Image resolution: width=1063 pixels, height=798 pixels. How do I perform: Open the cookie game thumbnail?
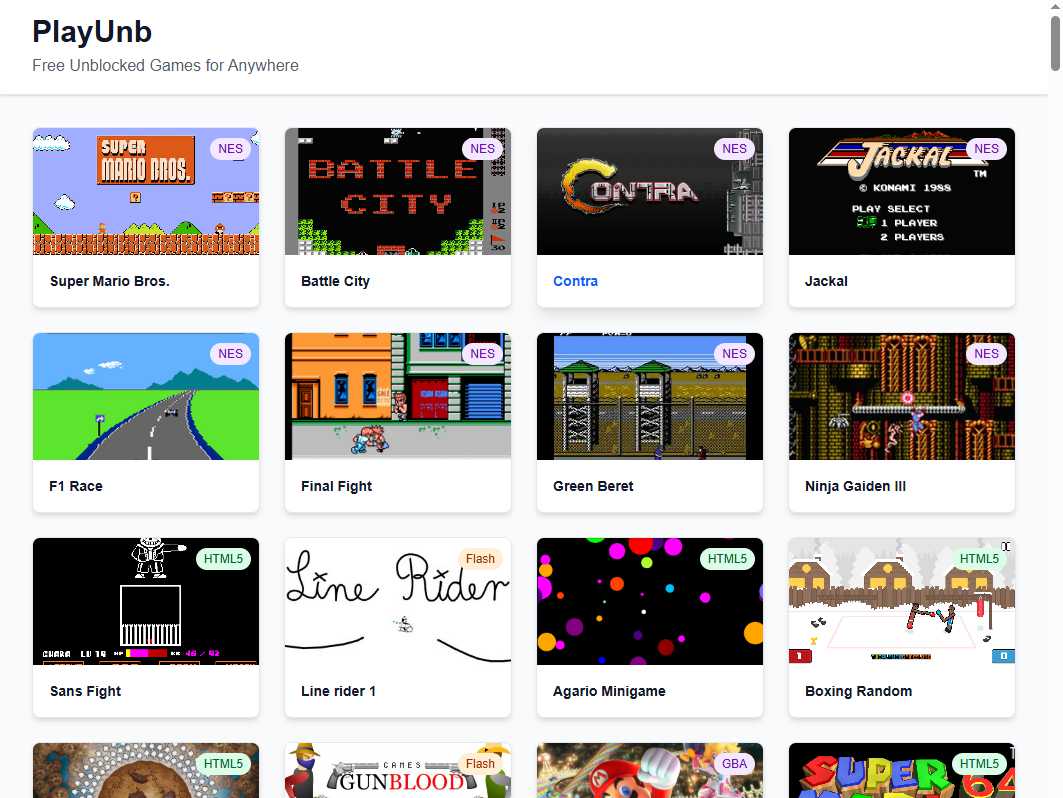pyautogui.click(x=146, y=771)
